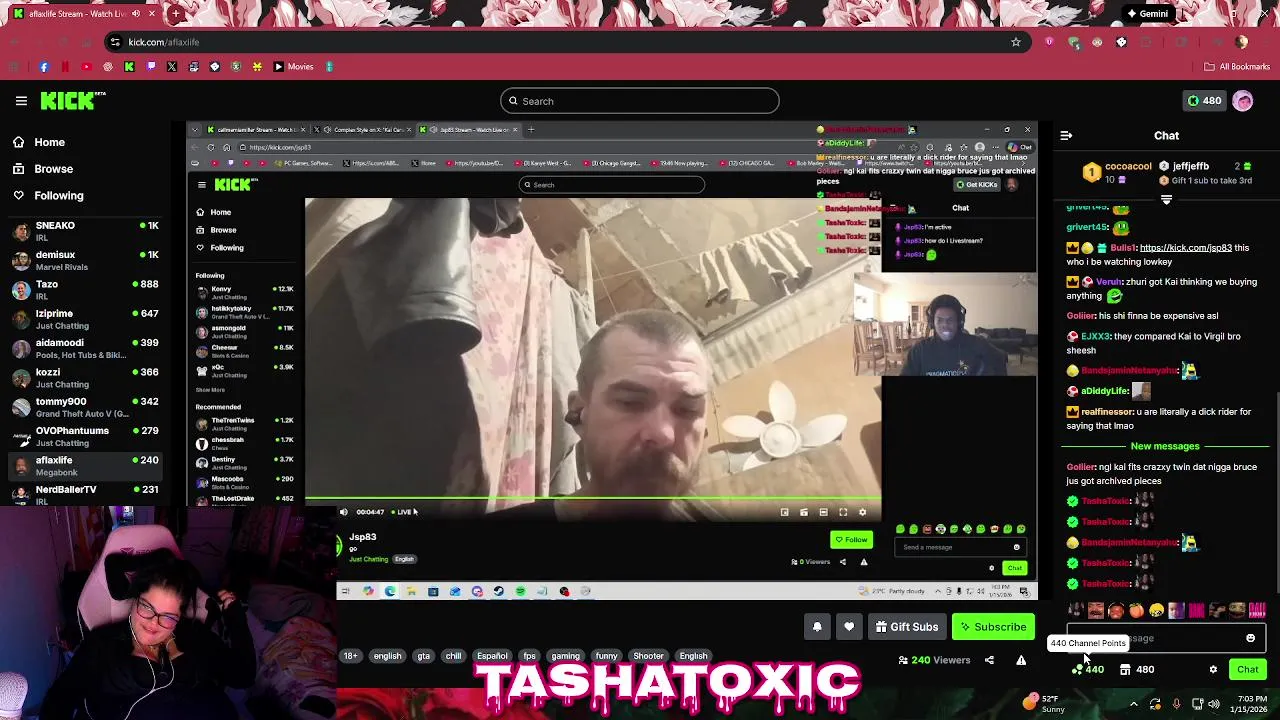Expand the chat leaderboard chevron
1280x720 pixels.
click(x=1166, y=200)
